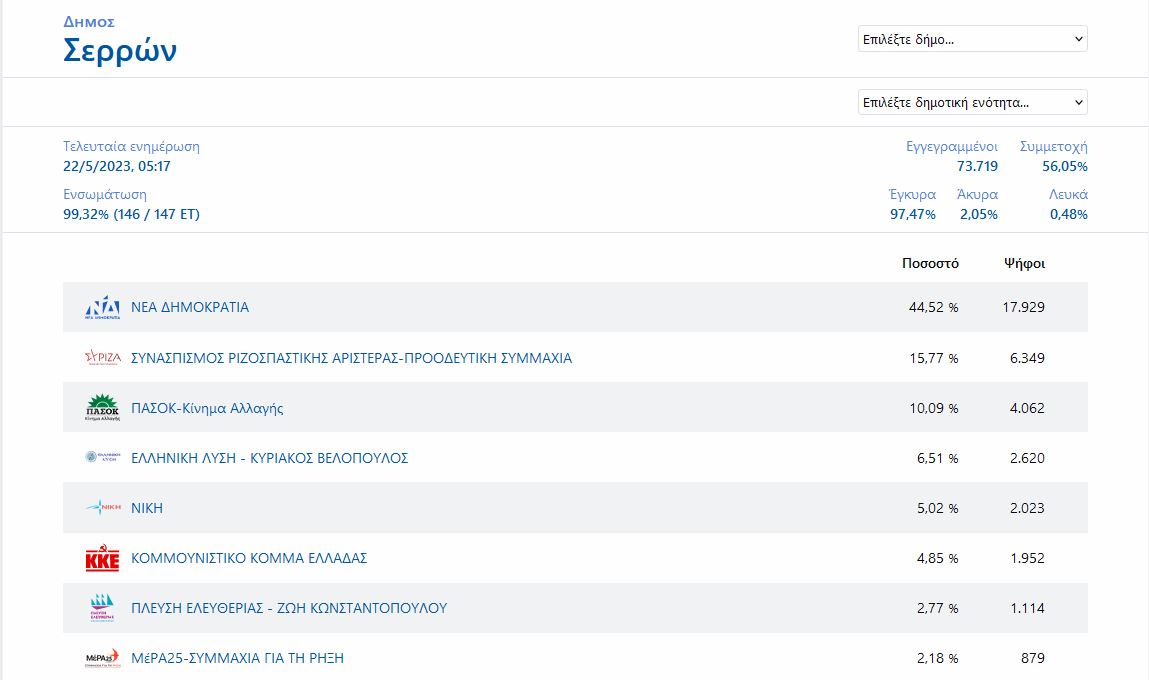
Task: Click the 'Ψήφοι' column header
Action: [x=1024, y=264]
